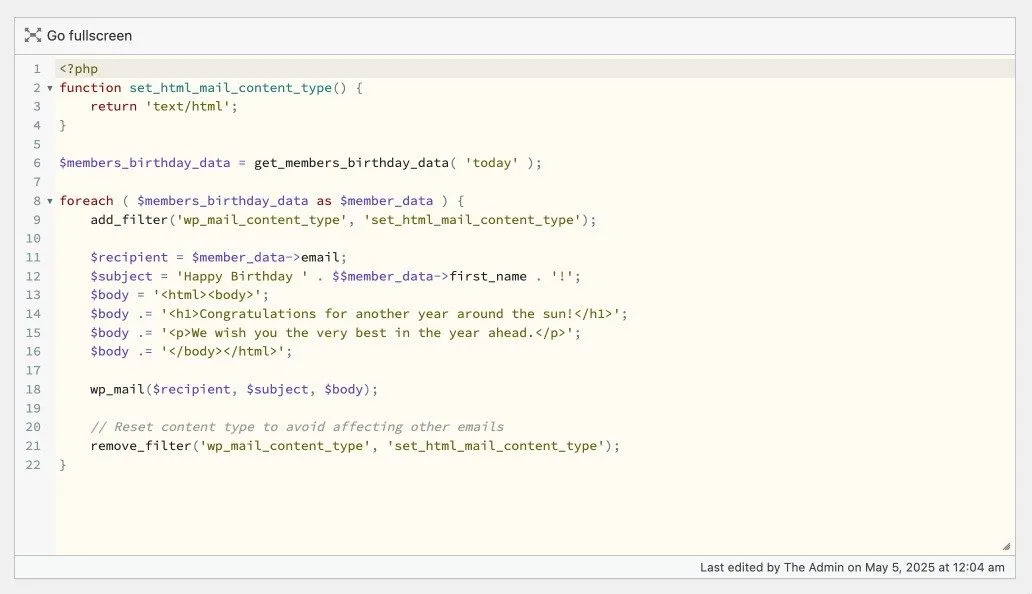Click the '<html><body>' string on line 13
The width and height of the screenshot is (1032, 594).
click(207, 295)
